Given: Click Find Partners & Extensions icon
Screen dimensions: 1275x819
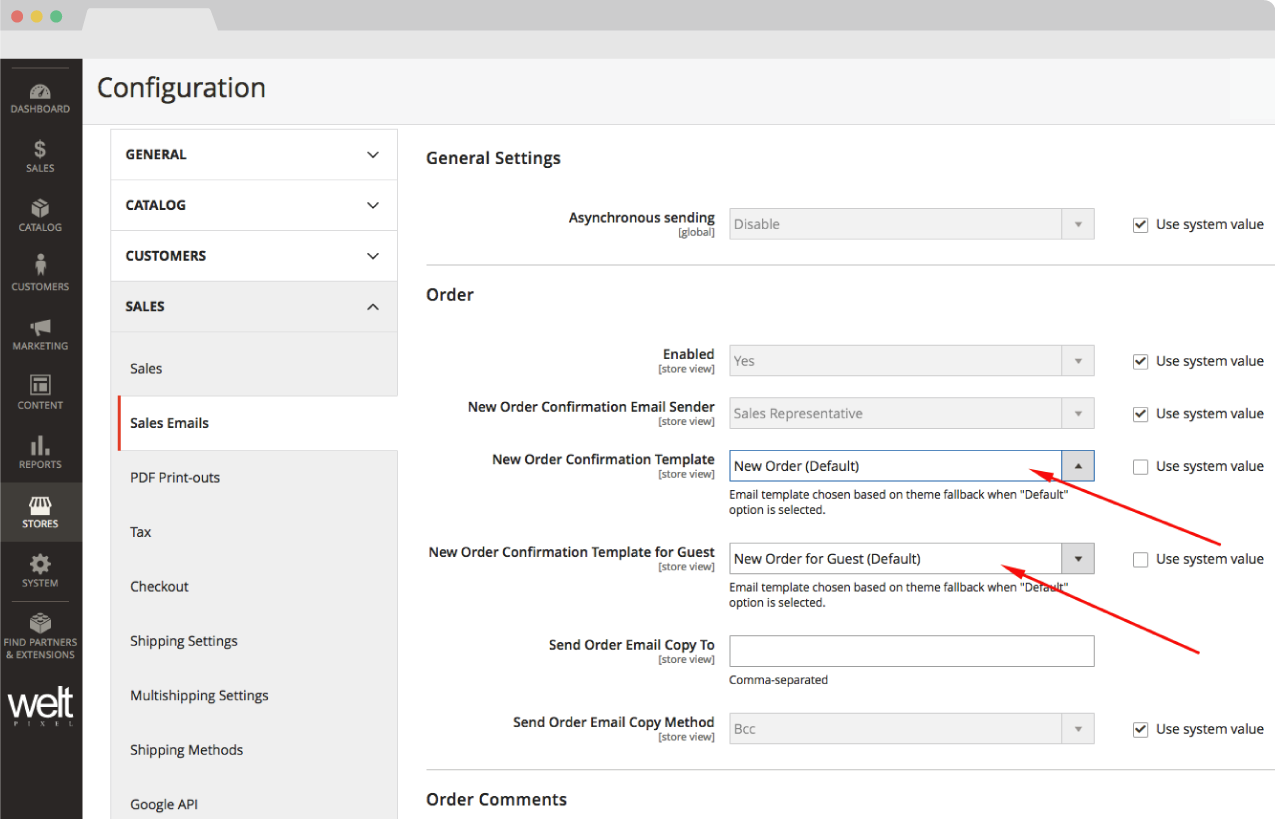Looking at the screenshot, I should tap(40, 625).
